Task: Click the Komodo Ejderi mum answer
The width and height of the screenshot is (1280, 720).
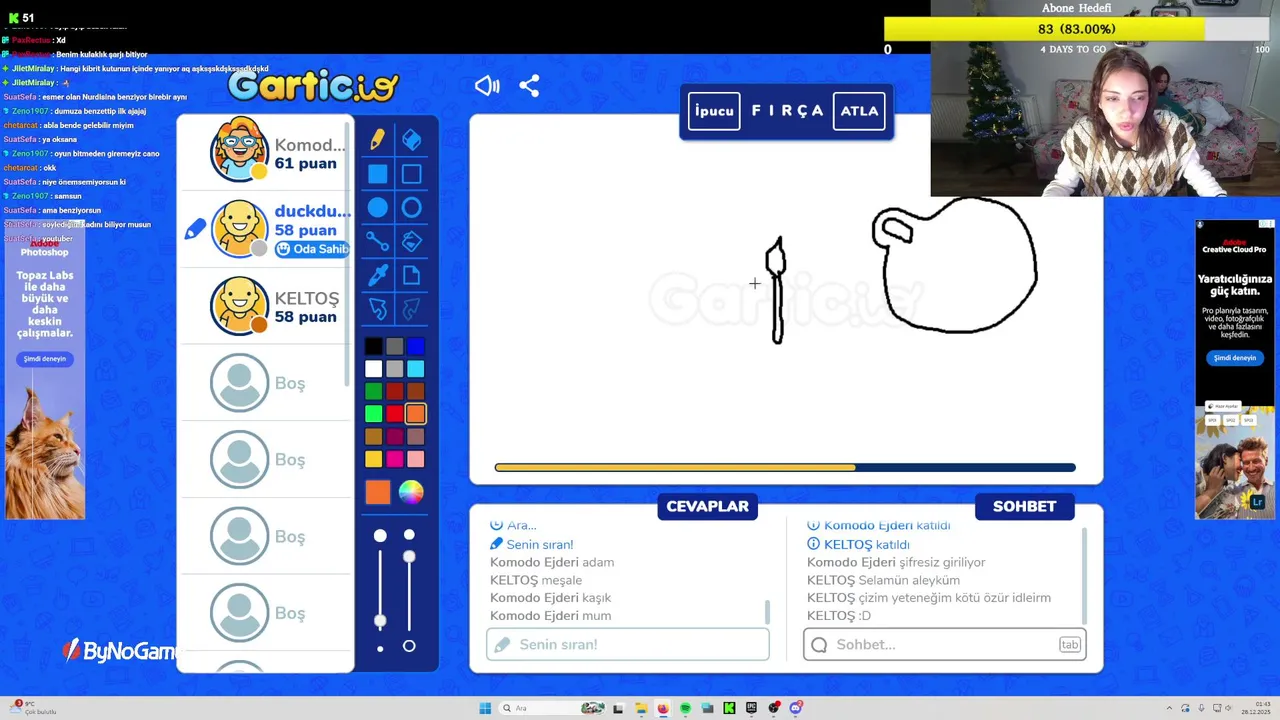Action: pos(550,616)
